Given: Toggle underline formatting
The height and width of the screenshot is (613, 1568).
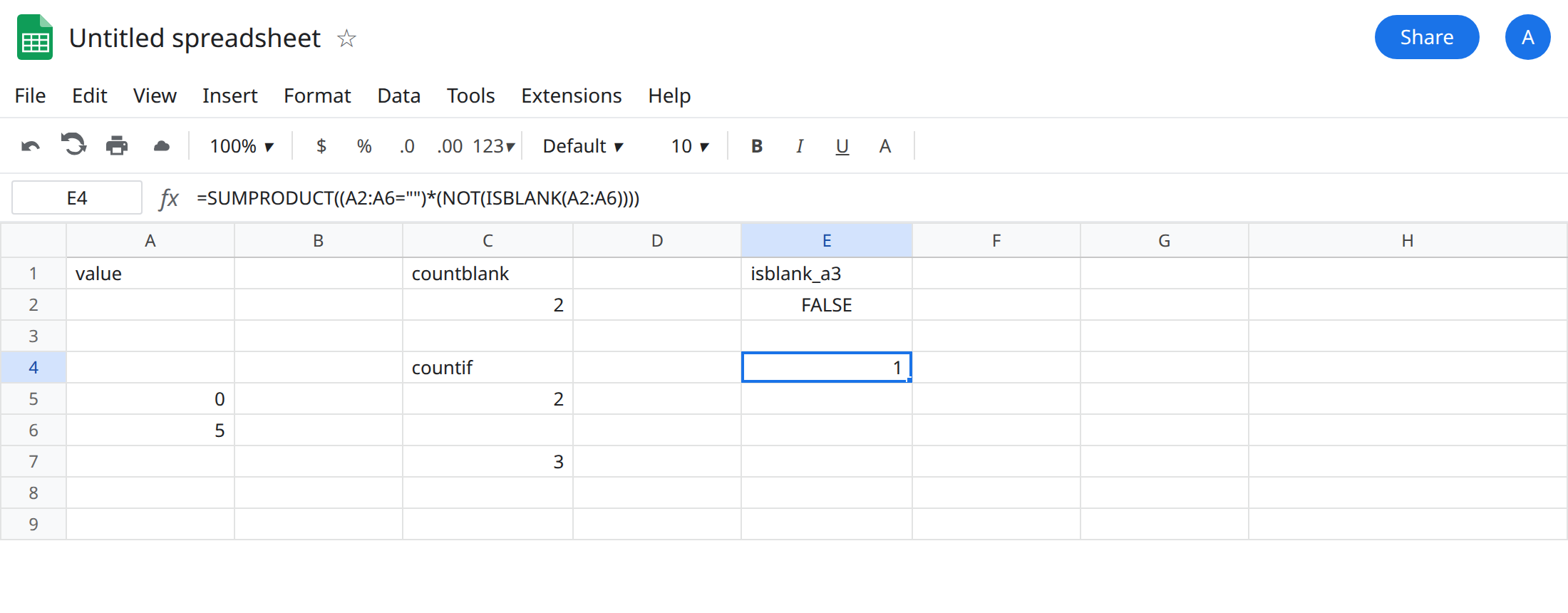Looking at the screenshot, I should coord(842,147).
